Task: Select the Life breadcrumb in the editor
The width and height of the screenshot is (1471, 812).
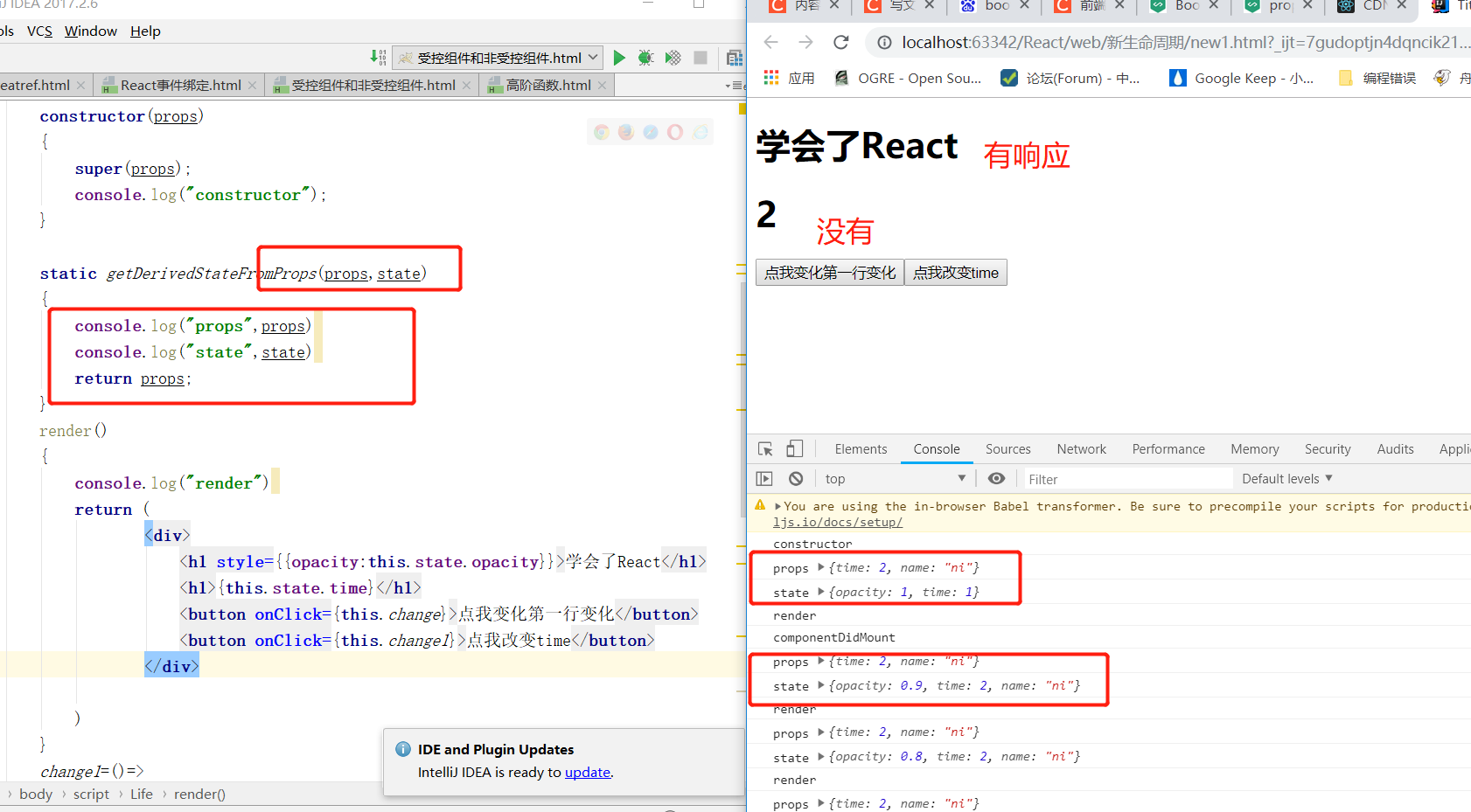Action: click(x=142, y=794)
